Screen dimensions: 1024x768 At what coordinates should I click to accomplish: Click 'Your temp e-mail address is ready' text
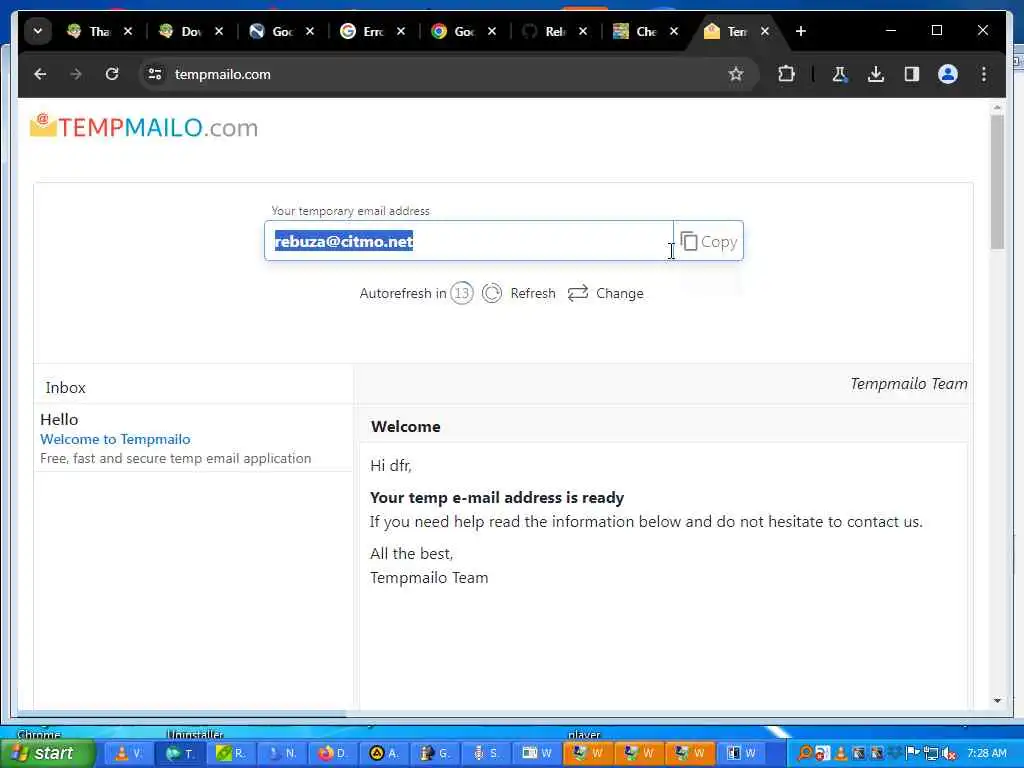pos(497,498)
